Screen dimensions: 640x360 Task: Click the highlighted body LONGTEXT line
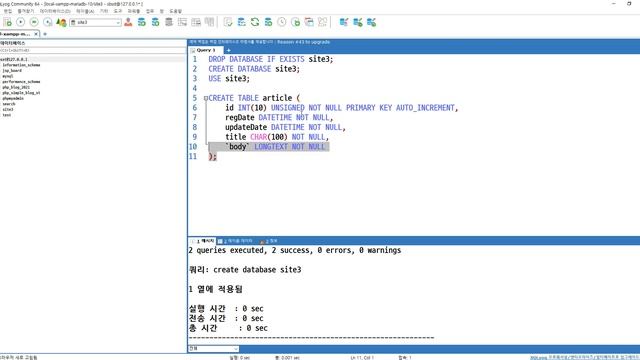[x=269, y=147]
